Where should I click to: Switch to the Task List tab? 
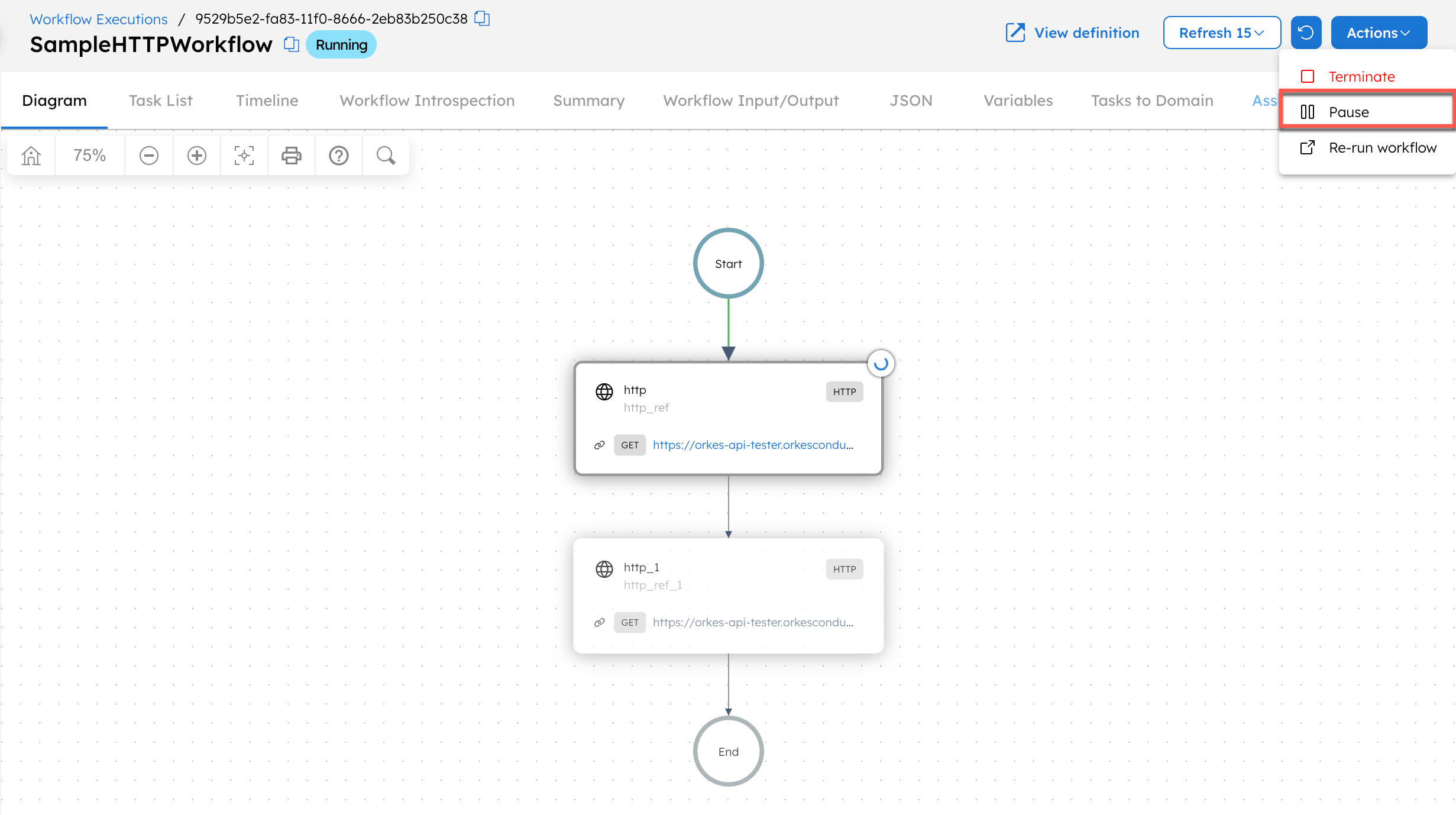pyautogui.click(x=160, y=101)
